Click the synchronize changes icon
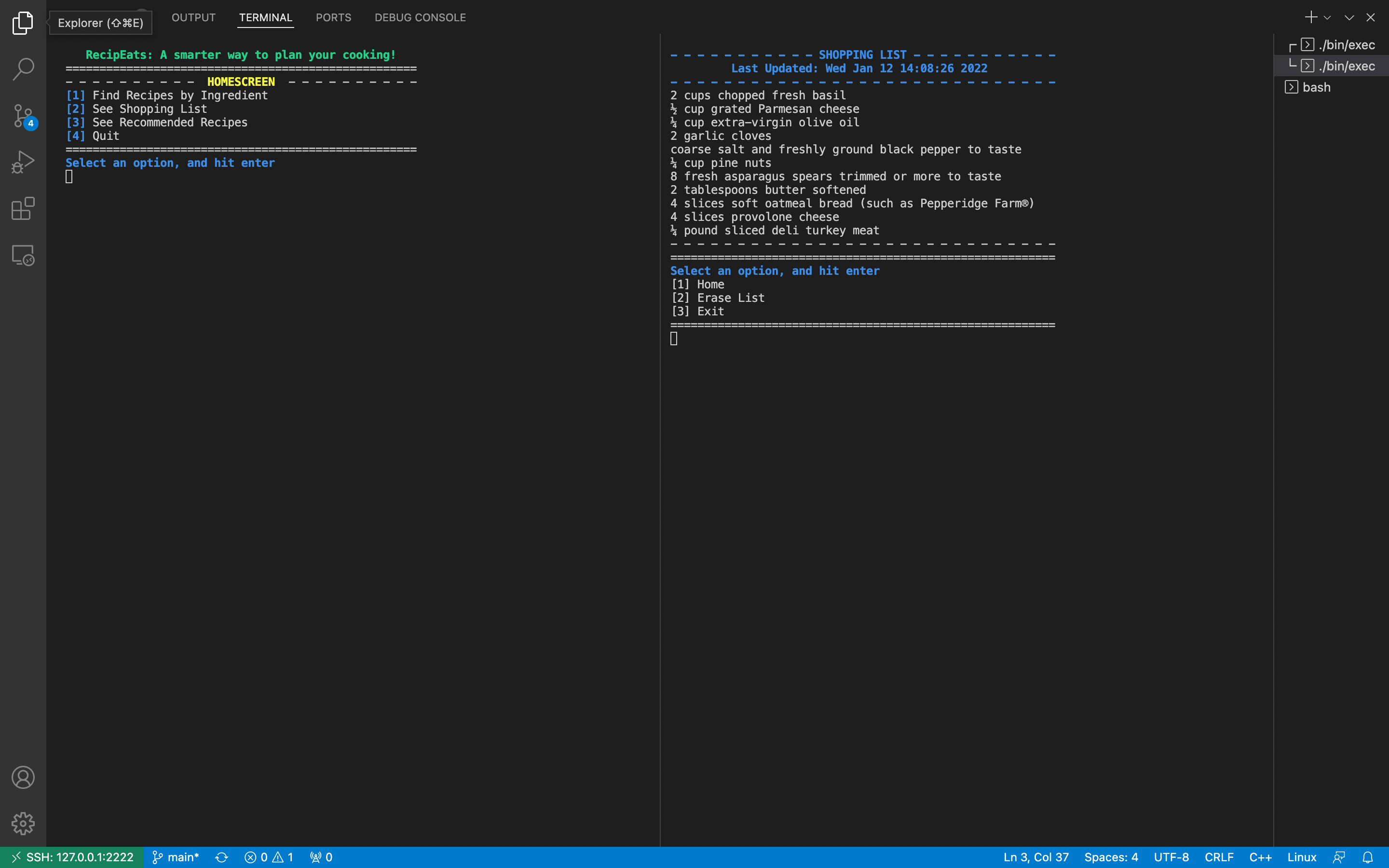This screenshot has height=868, width=1389. click(x=221, y=857)
